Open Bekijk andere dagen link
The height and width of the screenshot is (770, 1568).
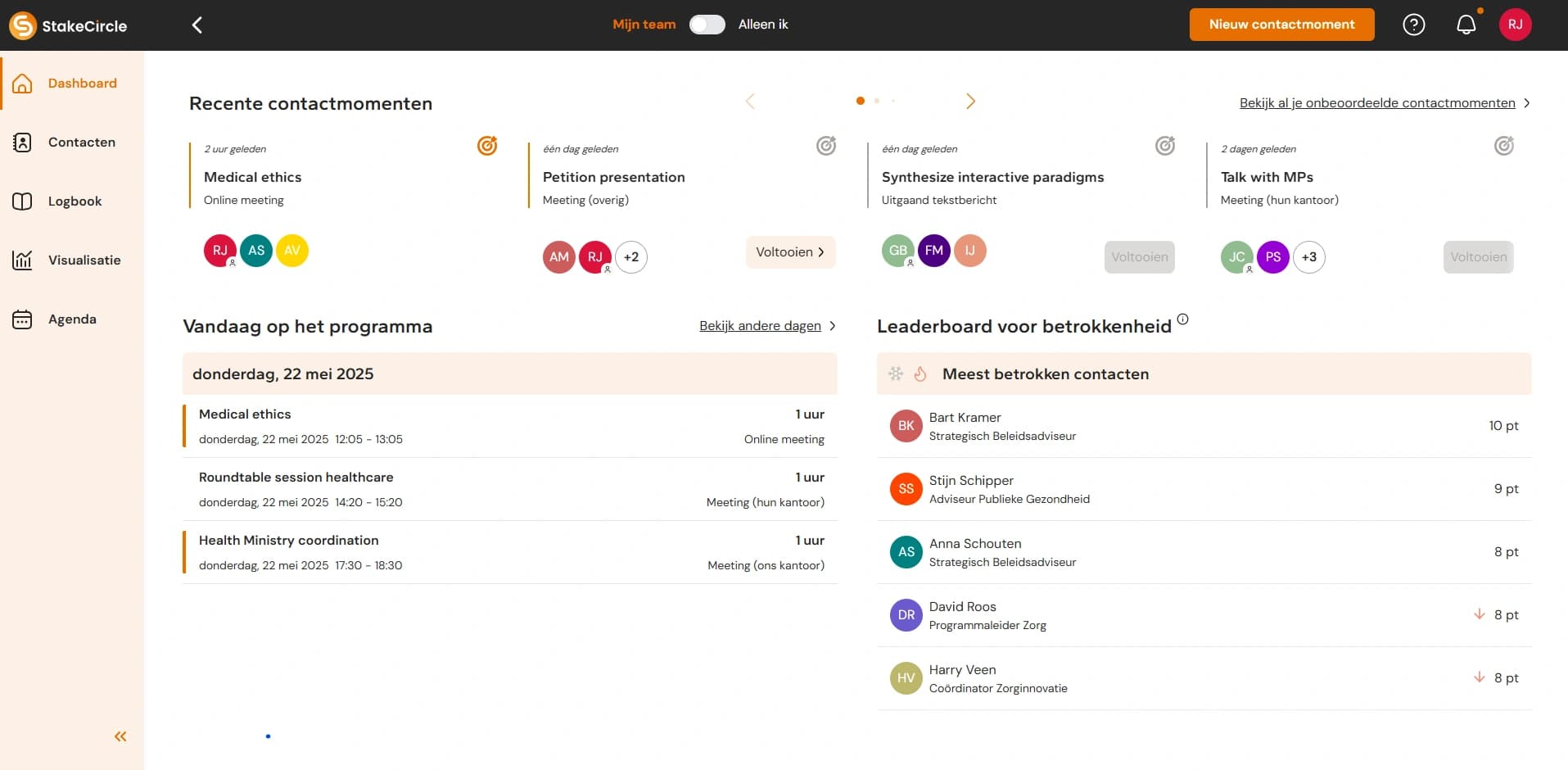point(760,326)
